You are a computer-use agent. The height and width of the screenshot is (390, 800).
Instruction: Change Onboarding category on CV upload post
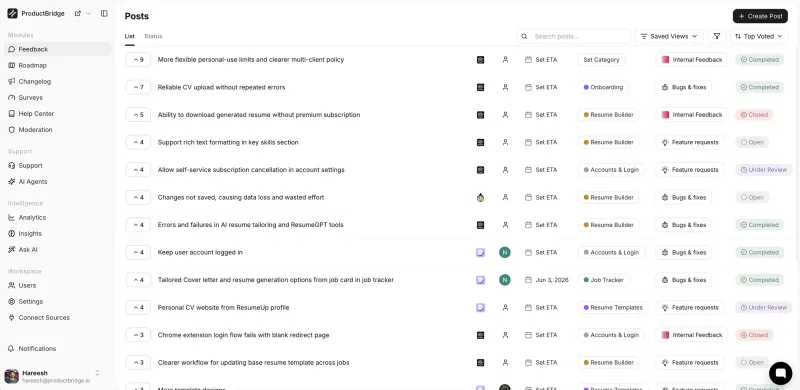coord(603,87)
